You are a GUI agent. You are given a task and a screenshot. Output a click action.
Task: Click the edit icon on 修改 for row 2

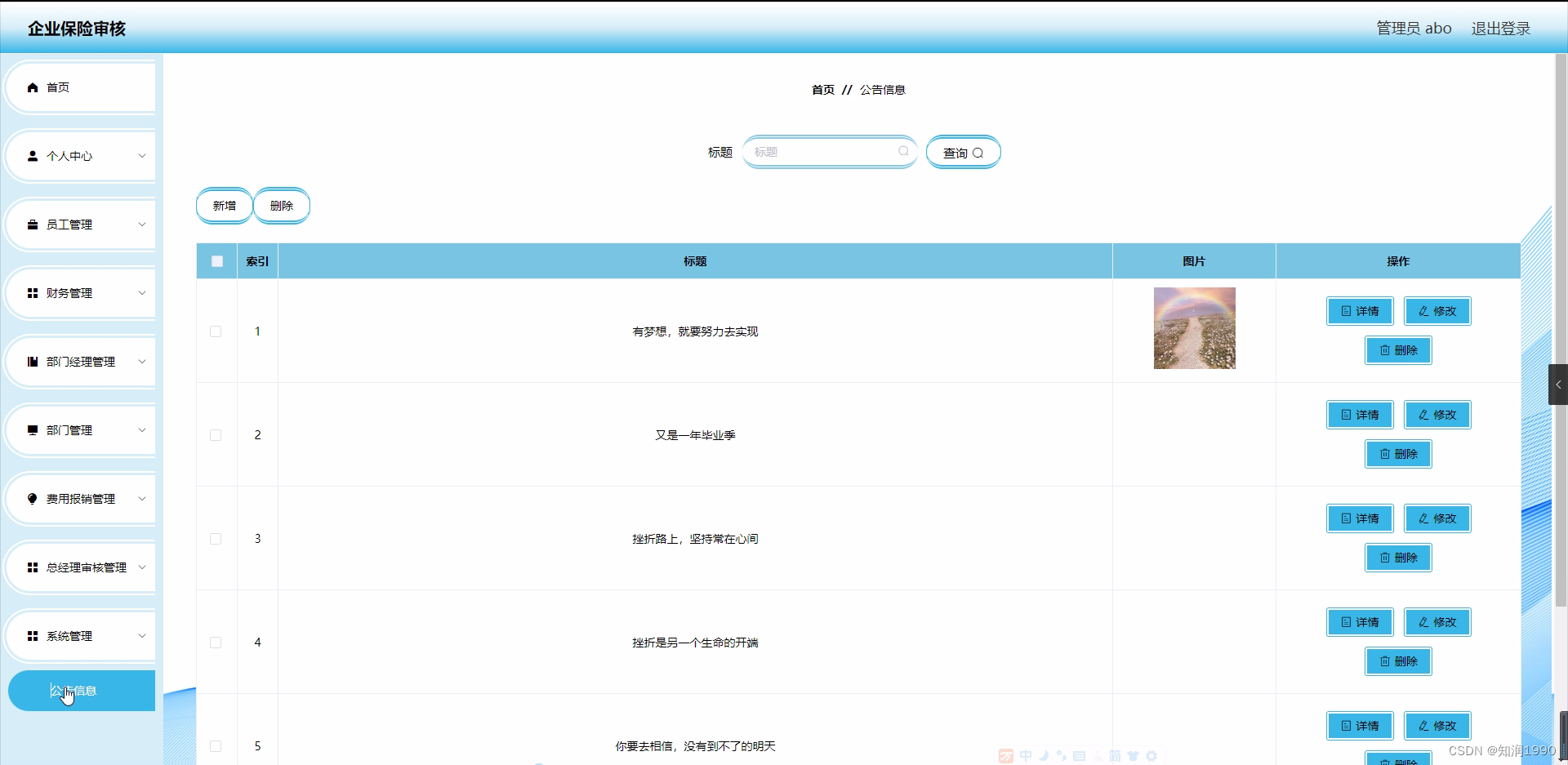[x=1423, y=414]
